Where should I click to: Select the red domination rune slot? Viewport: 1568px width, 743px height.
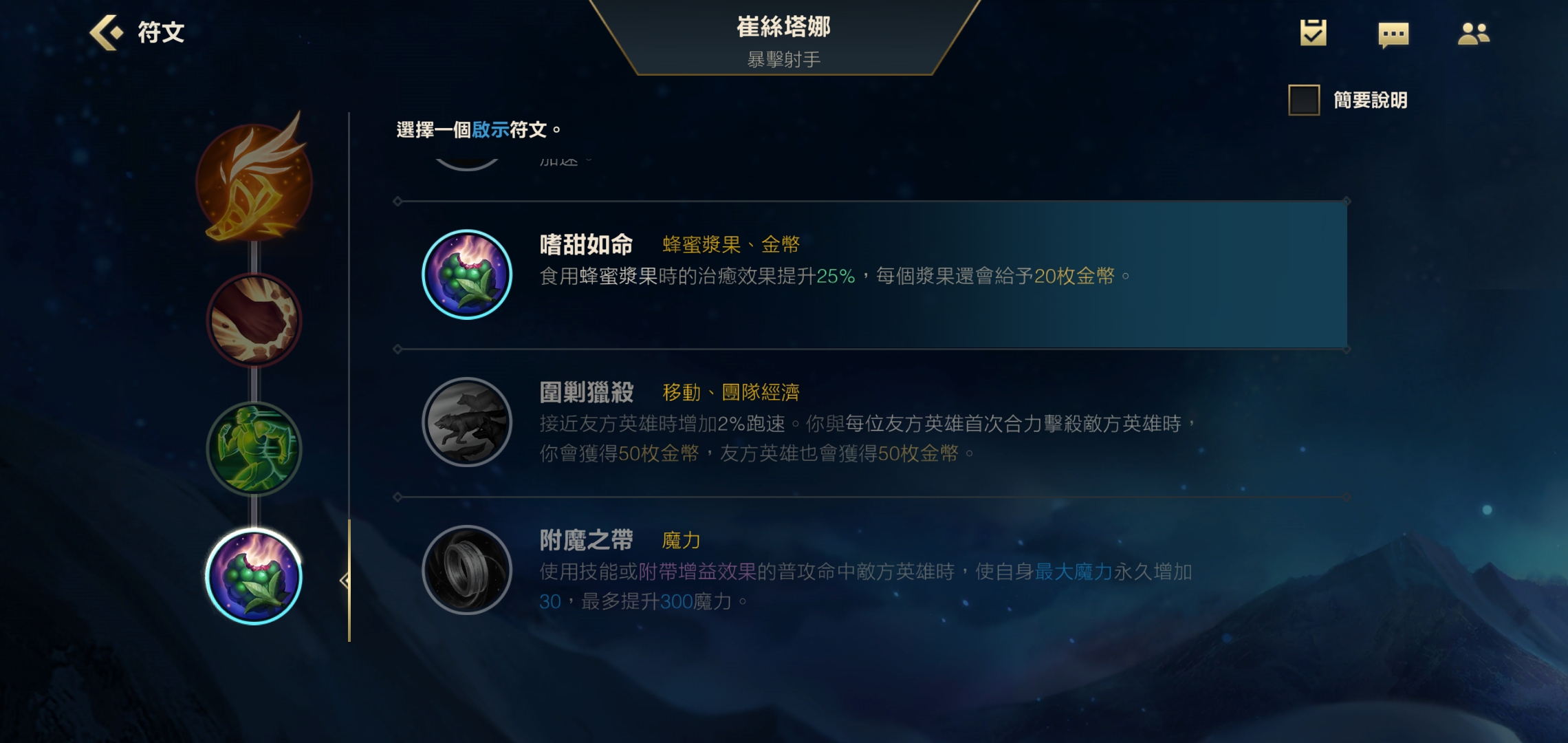click(254, 320)
